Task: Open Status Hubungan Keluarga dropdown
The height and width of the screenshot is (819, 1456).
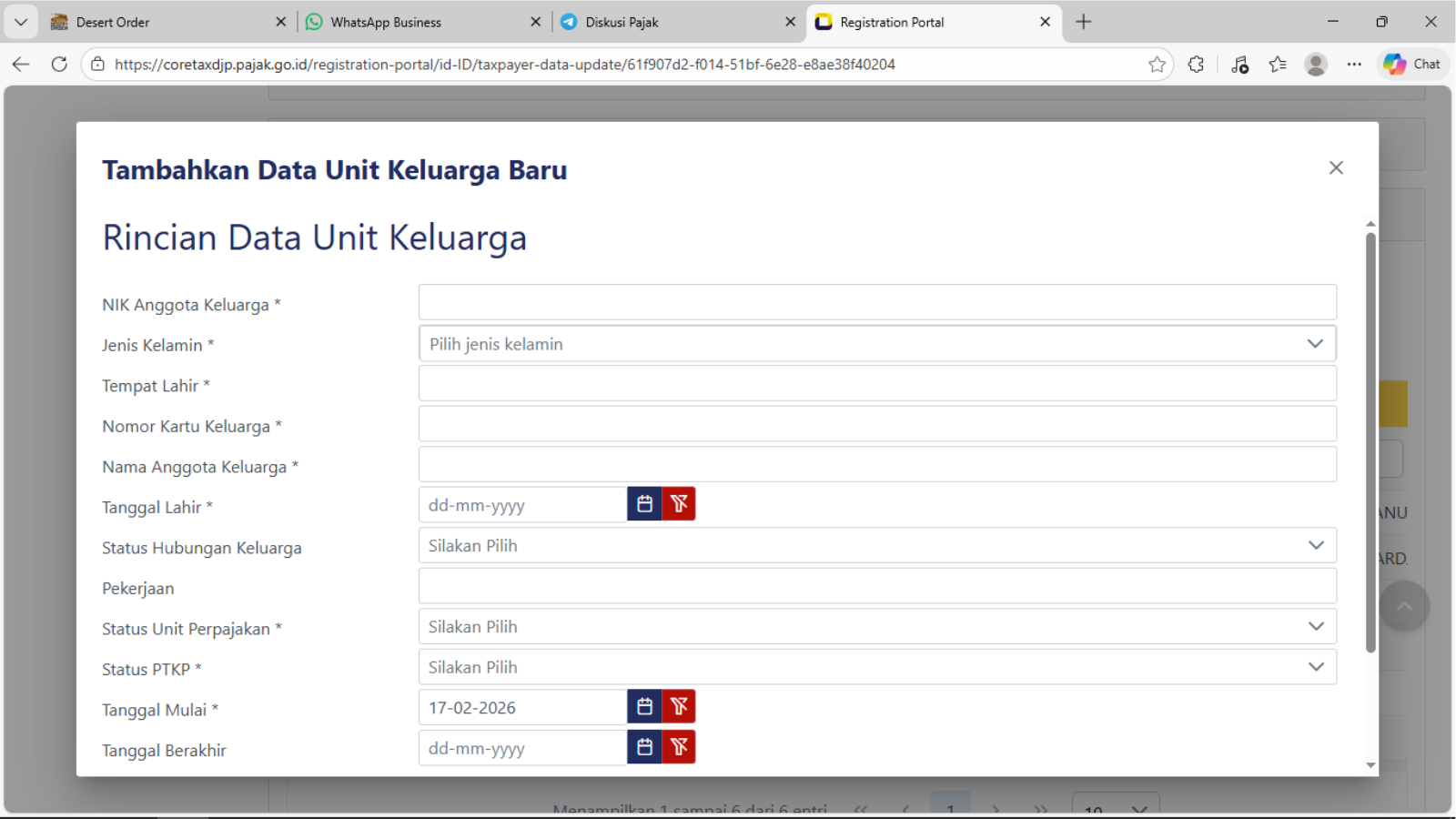Action: point(876,546)
